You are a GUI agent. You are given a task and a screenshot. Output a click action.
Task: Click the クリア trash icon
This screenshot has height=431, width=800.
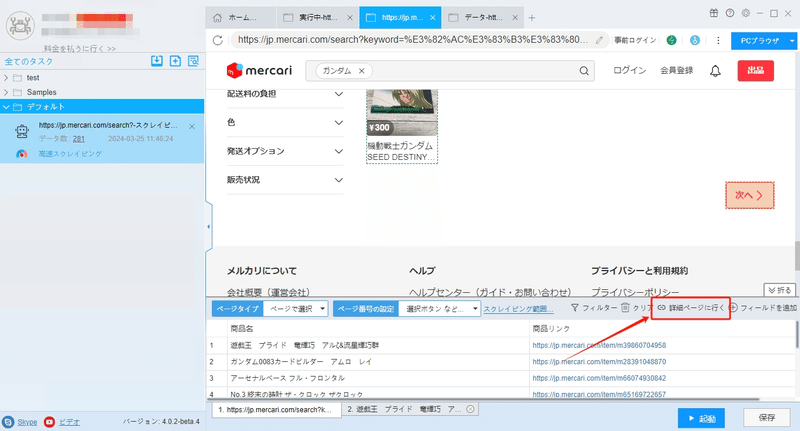[x=625, y=308]
